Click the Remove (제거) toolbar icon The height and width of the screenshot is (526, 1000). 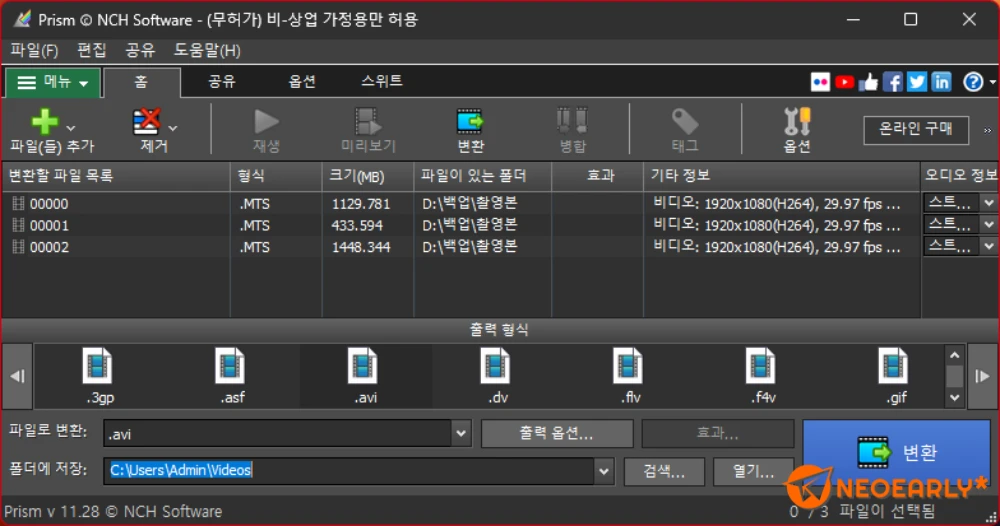click(x=147, y=121)
